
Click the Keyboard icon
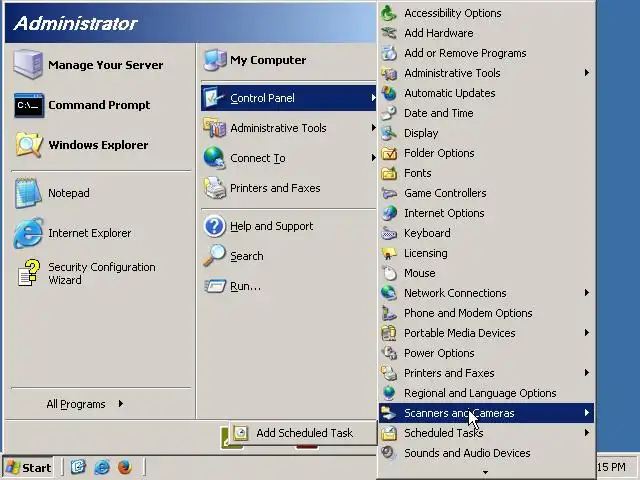tap(389, 233)
